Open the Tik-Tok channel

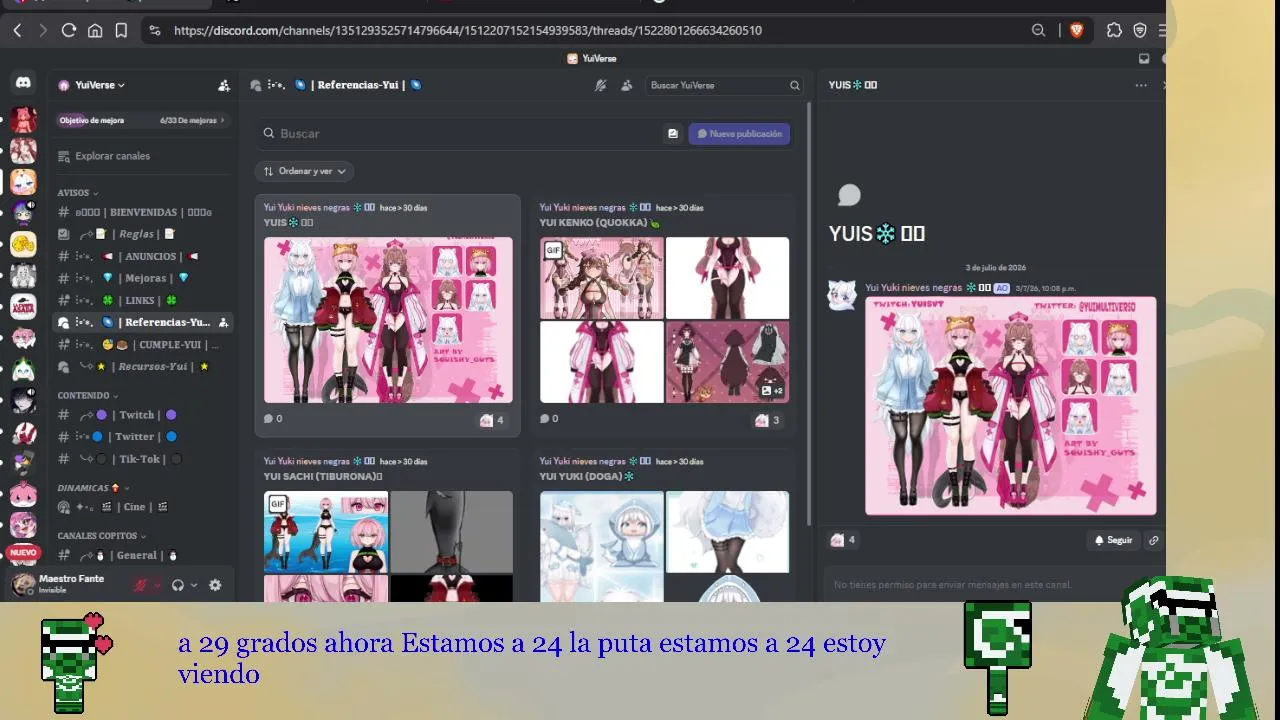point(143,459)
